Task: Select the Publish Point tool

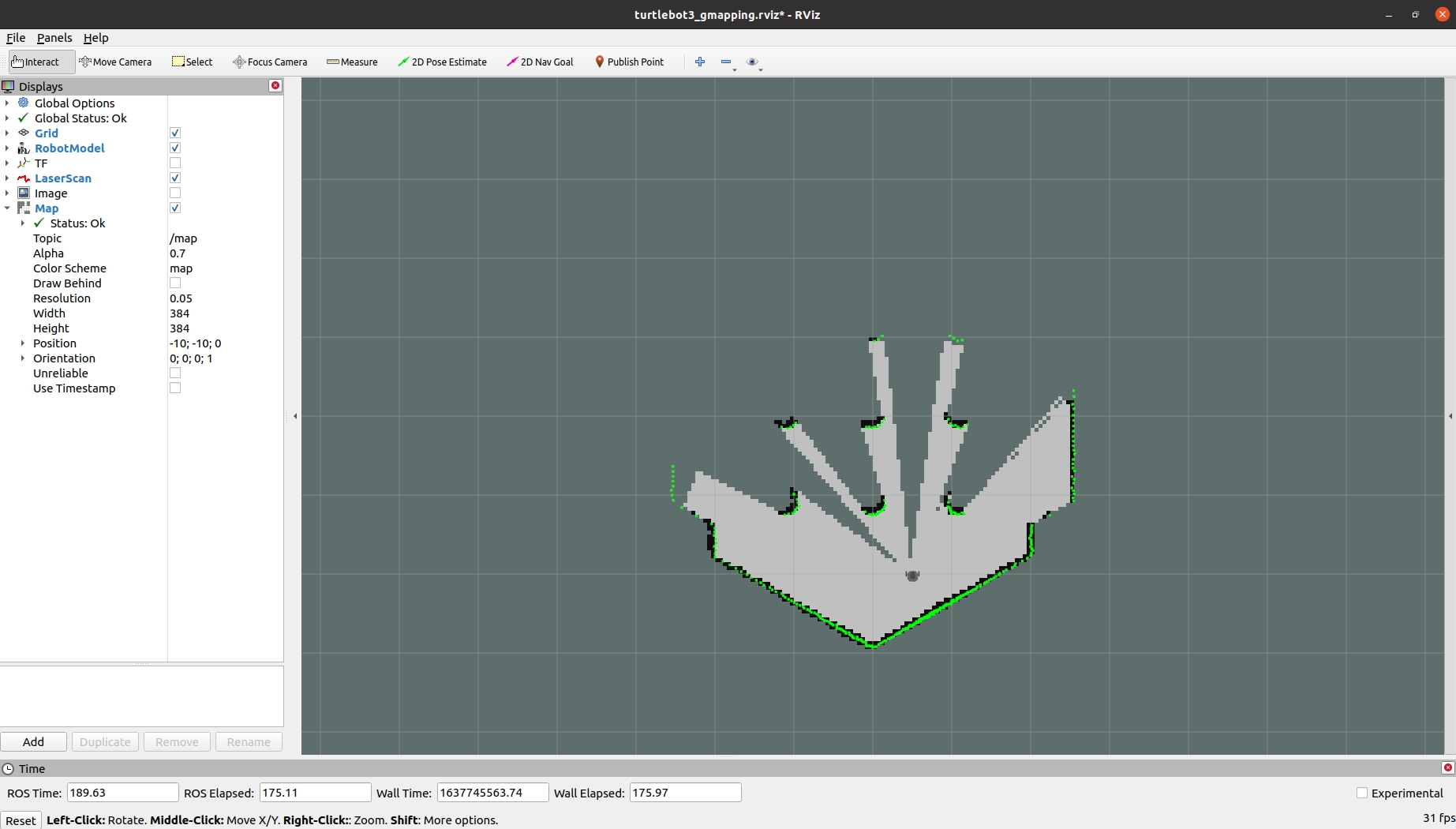Action: click(629, 62)
